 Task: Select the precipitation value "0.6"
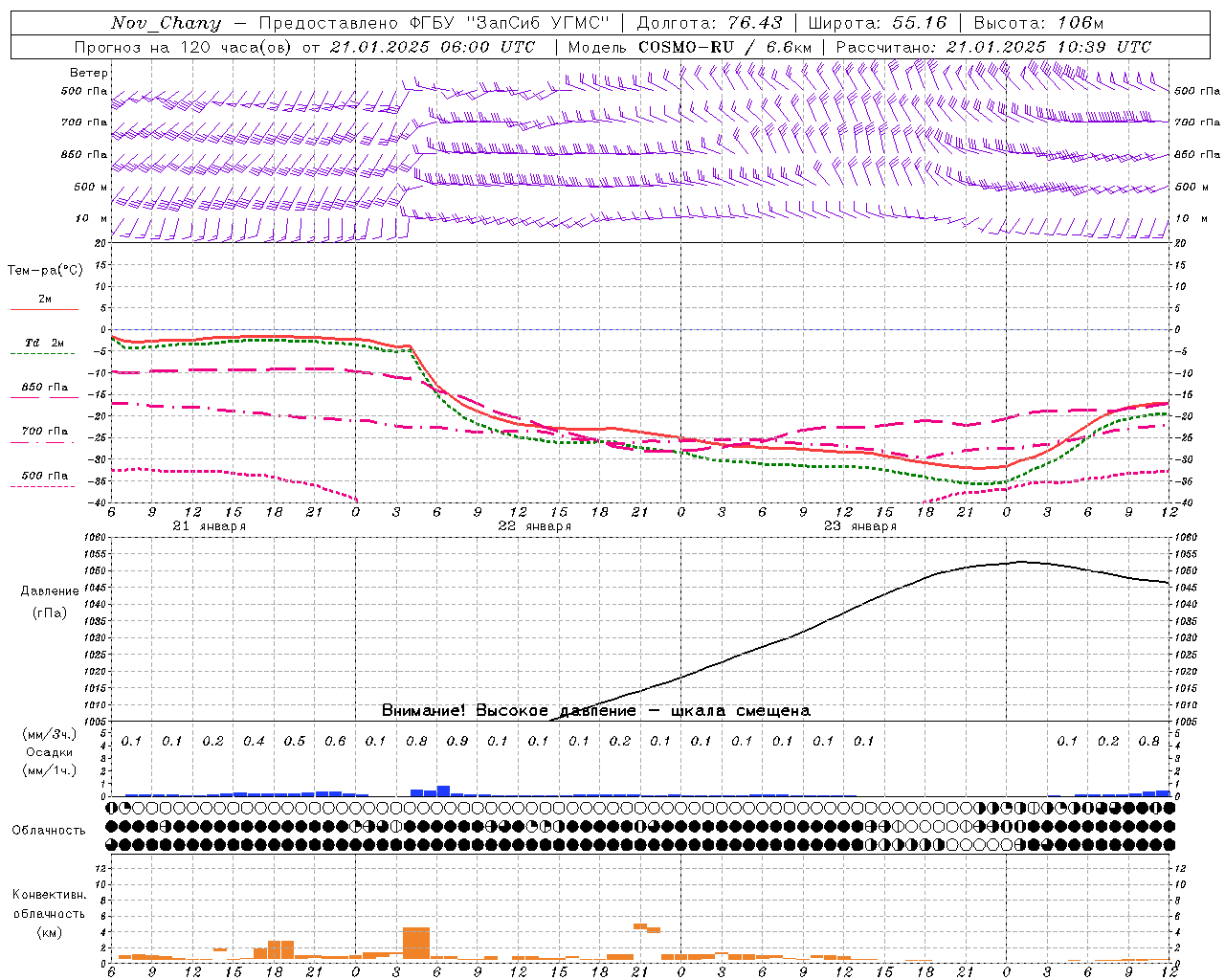pyautogui.click(x=335, y=741)
